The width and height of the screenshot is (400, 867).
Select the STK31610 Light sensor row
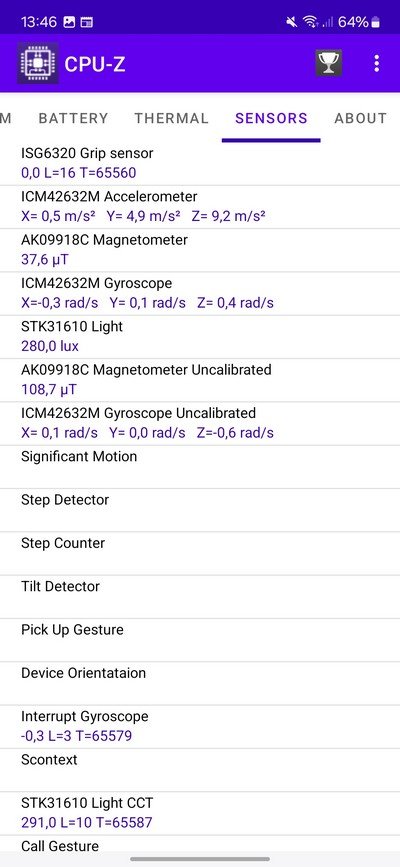click(200, 337)
